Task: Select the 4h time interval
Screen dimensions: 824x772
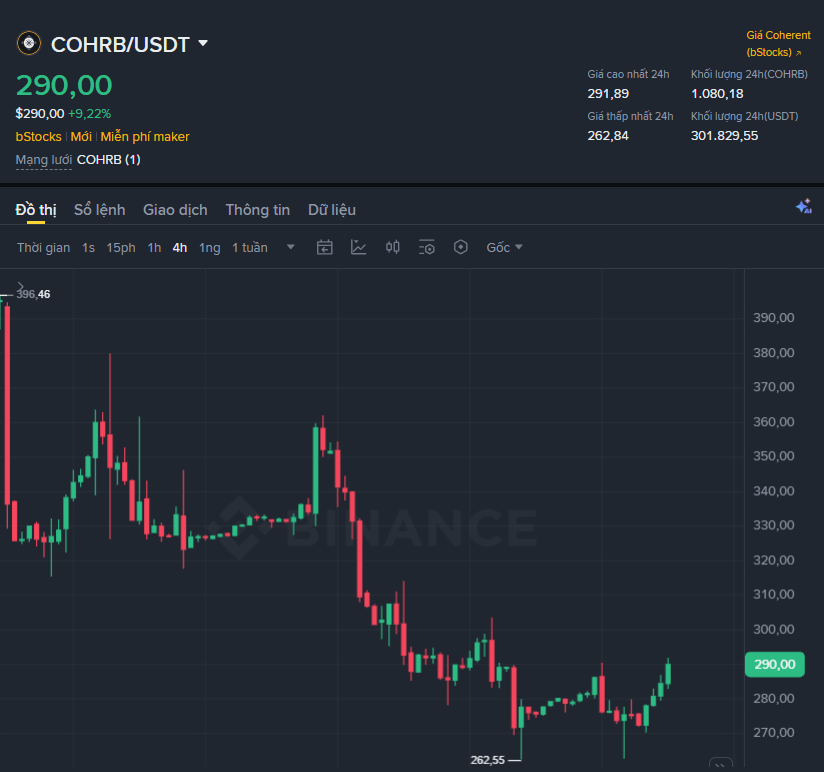Action: pos(180,248)
